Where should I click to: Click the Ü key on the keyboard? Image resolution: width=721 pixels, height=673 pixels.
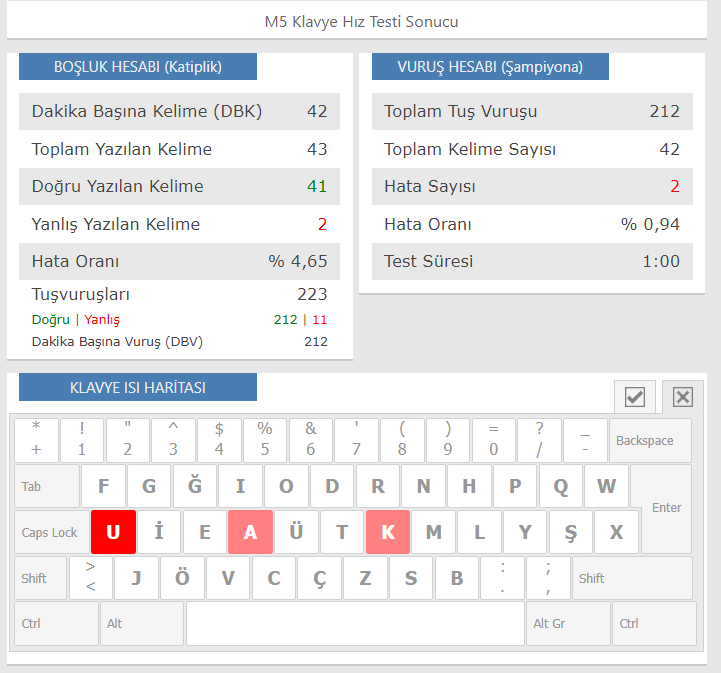[296, 532]
